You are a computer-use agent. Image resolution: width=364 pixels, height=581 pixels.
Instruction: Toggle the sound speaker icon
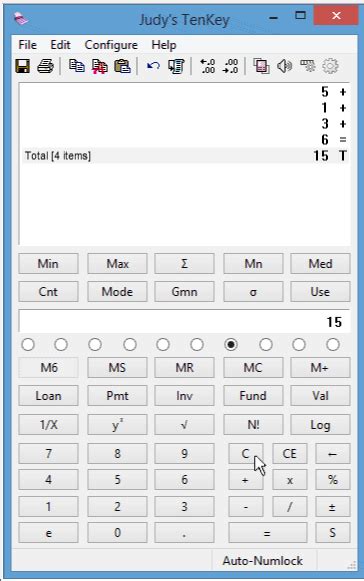click(x=284, y=66)
